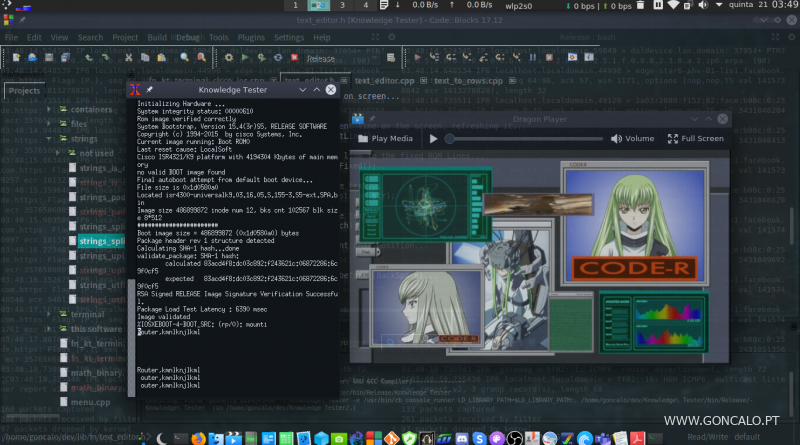Expand the terminal folder in project tree
The width and height of the screenshot is (800, 445).
(x=49, y=314)
